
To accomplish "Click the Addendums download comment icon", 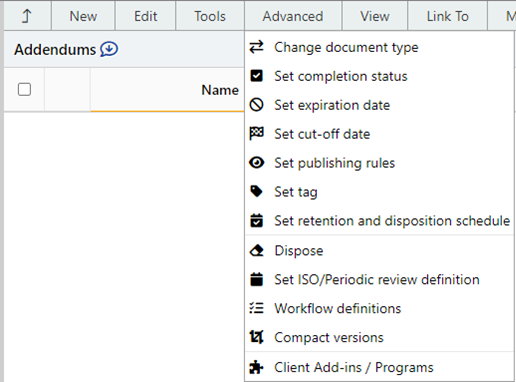I will [x=109, y=49].
